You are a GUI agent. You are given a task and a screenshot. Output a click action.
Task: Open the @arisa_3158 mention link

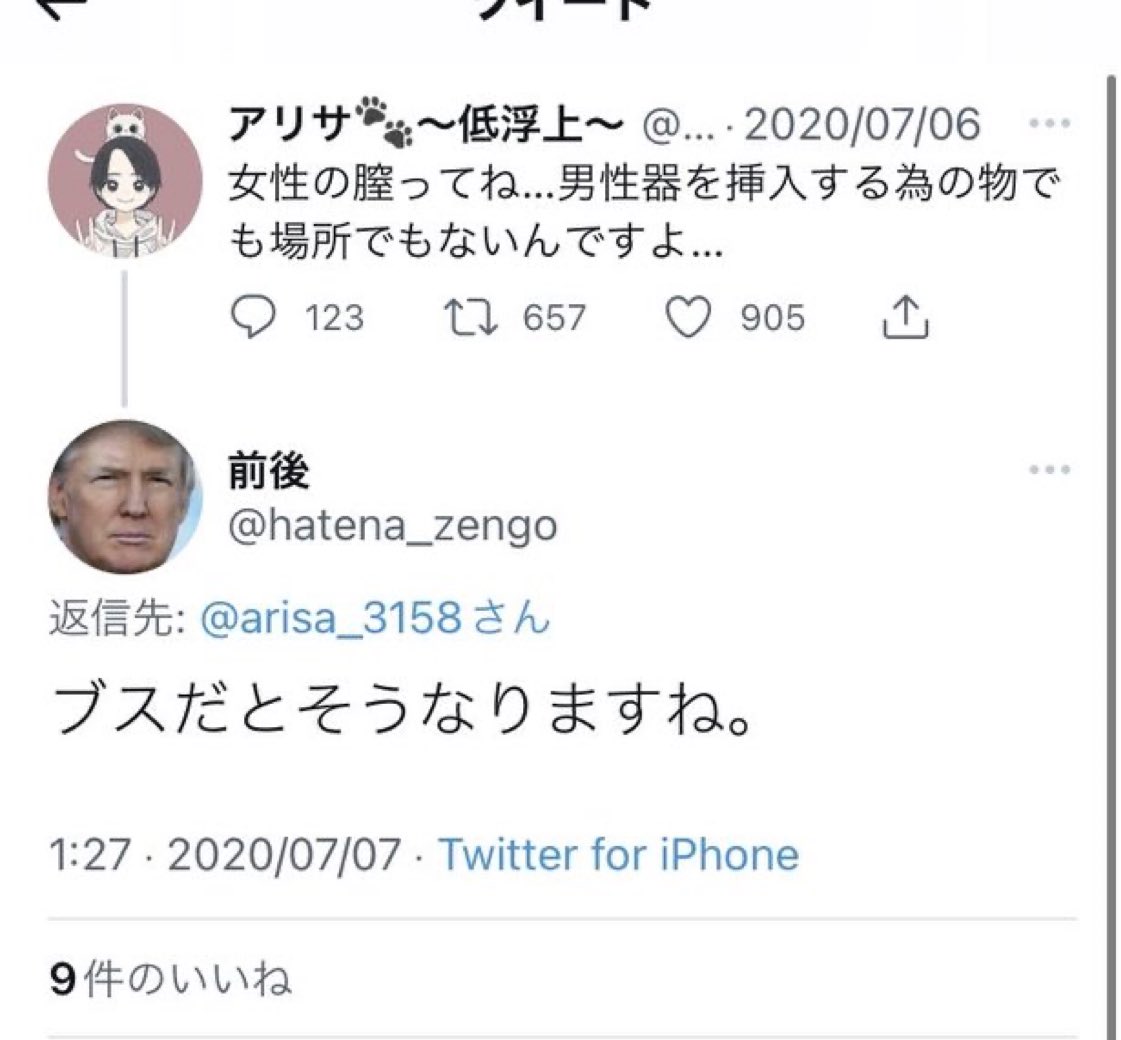[x=331, y=620]
